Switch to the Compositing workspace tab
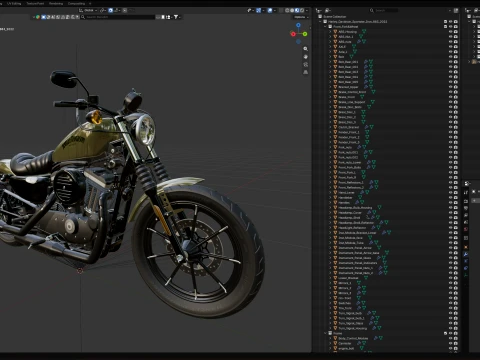 coord(76,3)
